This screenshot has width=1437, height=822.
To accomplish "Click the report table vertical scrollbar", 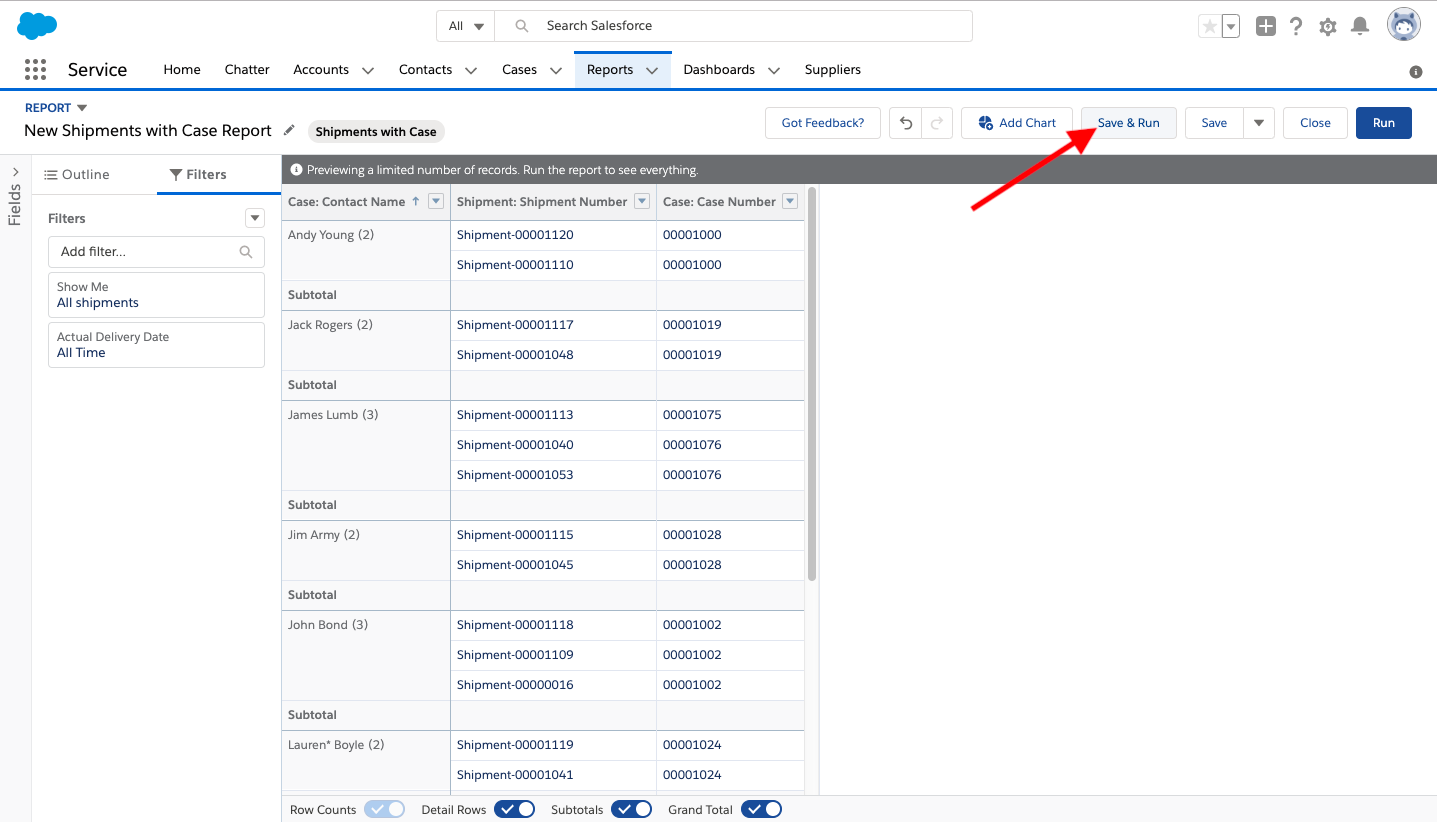I will pos(812,384).
